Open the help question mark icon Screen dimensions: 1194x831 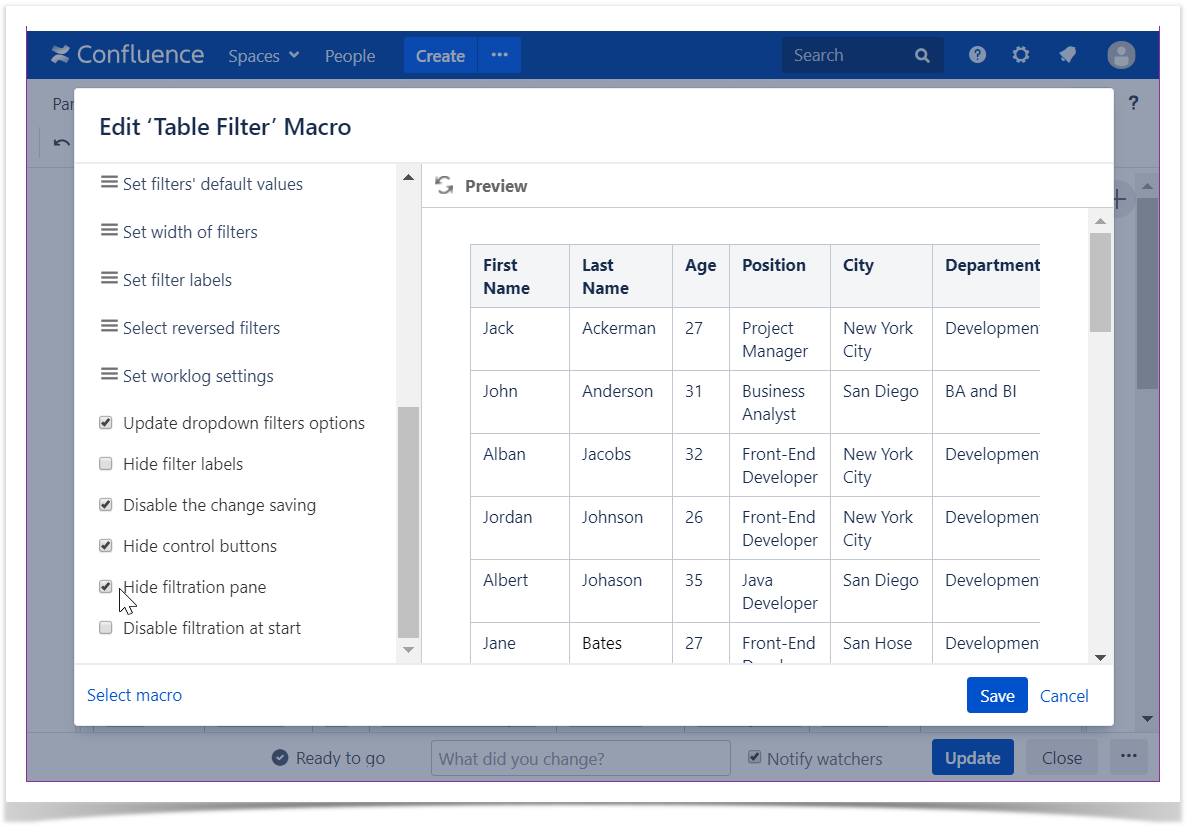tap(977, 55)
